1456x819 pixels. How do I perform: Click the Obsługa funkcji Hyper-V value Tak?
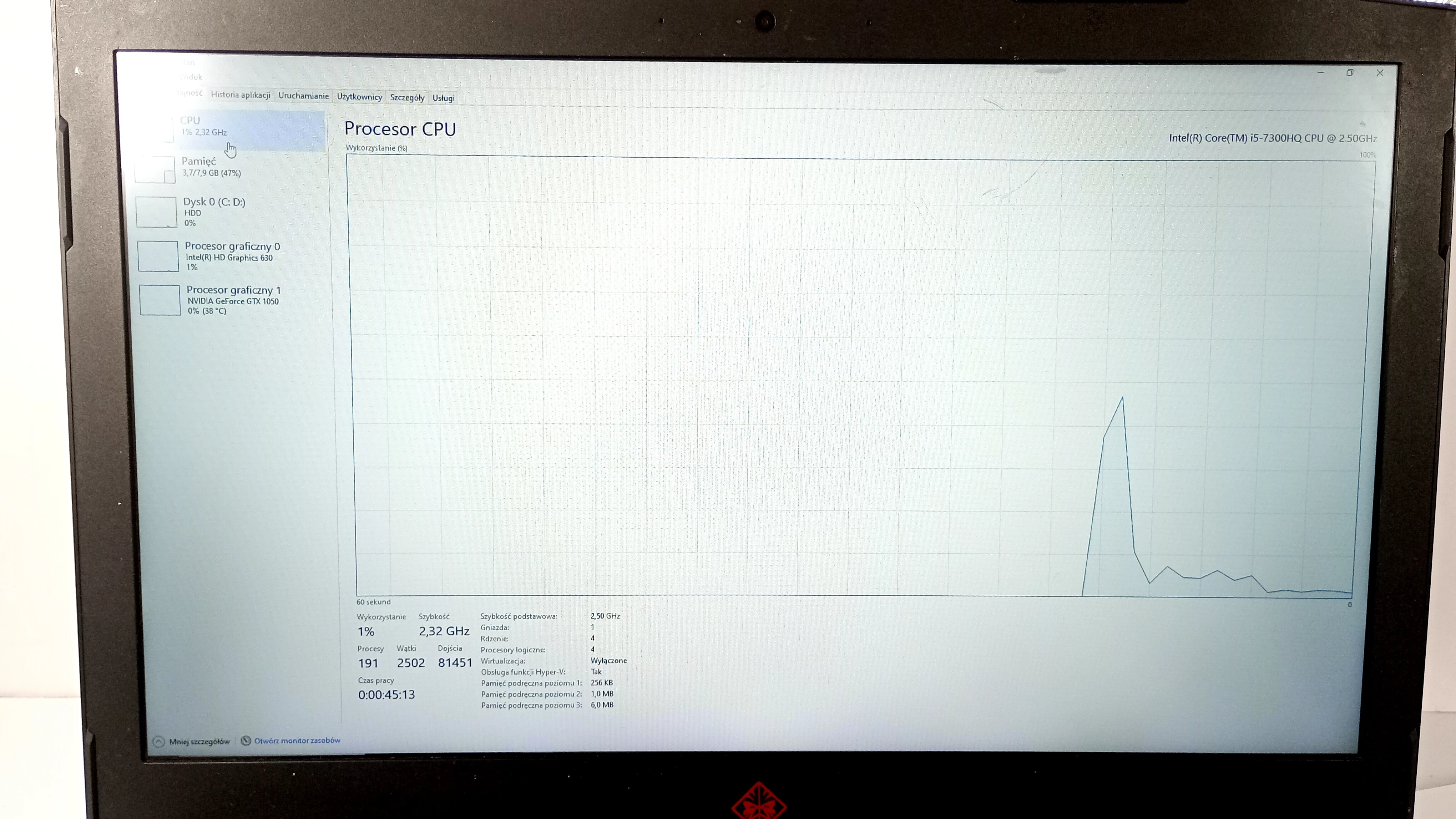pyautogui.click(x=596, y=672)
